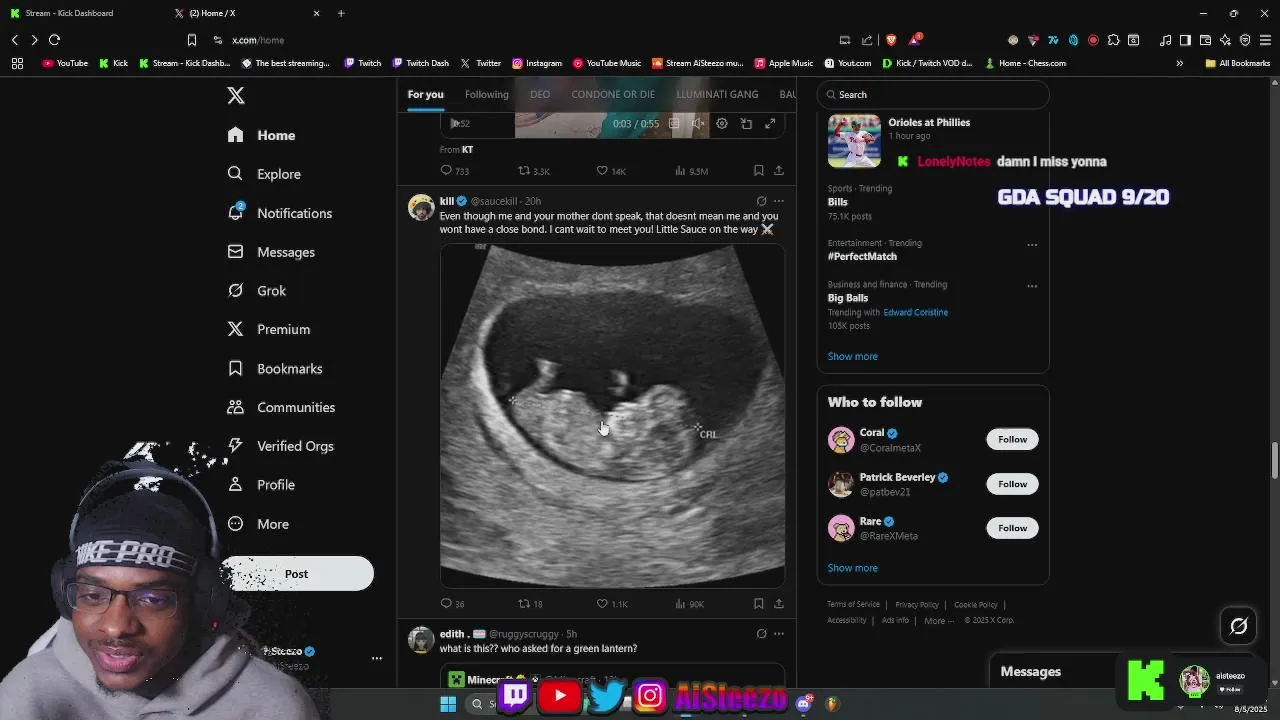Toggle video fullscreen icon
1280x720 pixels.
coord(770,124)
